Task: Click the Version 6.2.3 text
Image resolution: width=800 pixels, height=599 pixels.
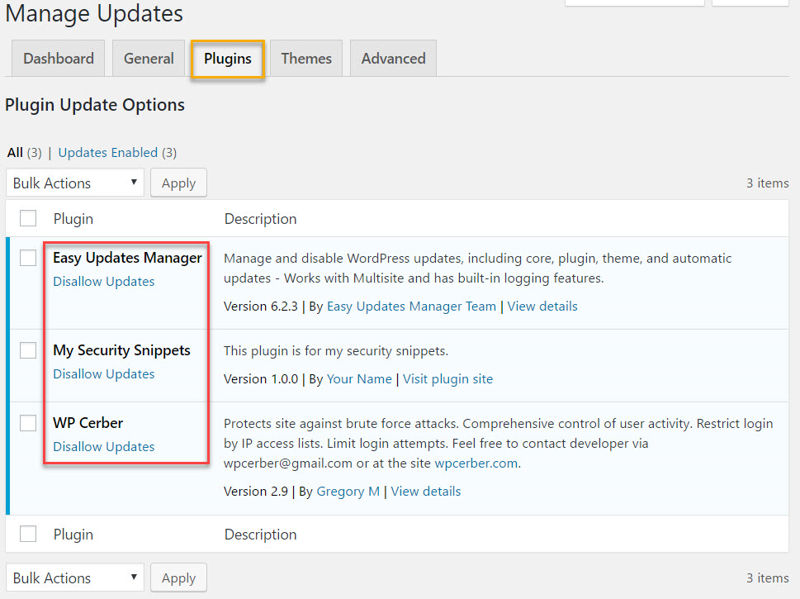Action: point(261,306)
